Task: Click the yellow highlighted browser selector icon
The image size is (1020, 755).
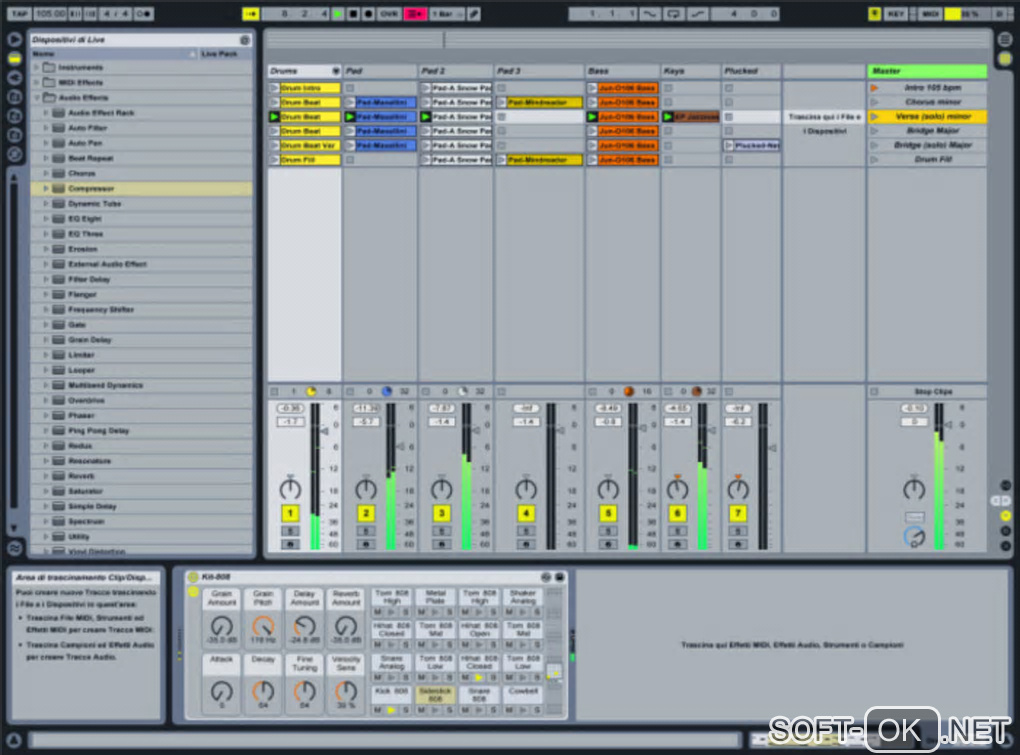Action: pos(14,59)
